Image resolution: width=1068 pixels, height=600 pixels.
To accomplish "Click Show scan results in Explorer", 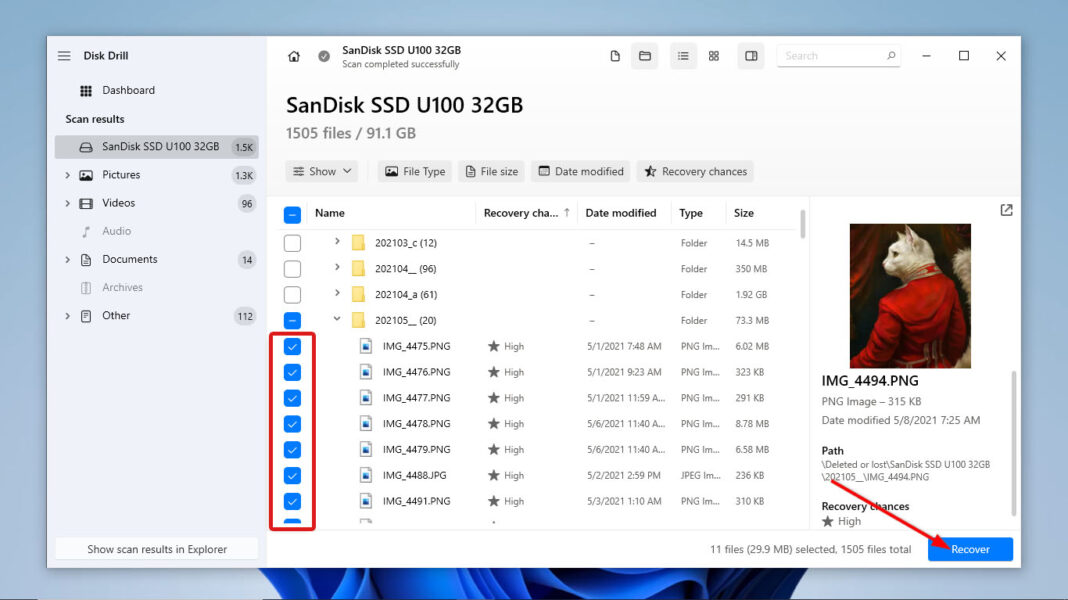I will 157,549.
